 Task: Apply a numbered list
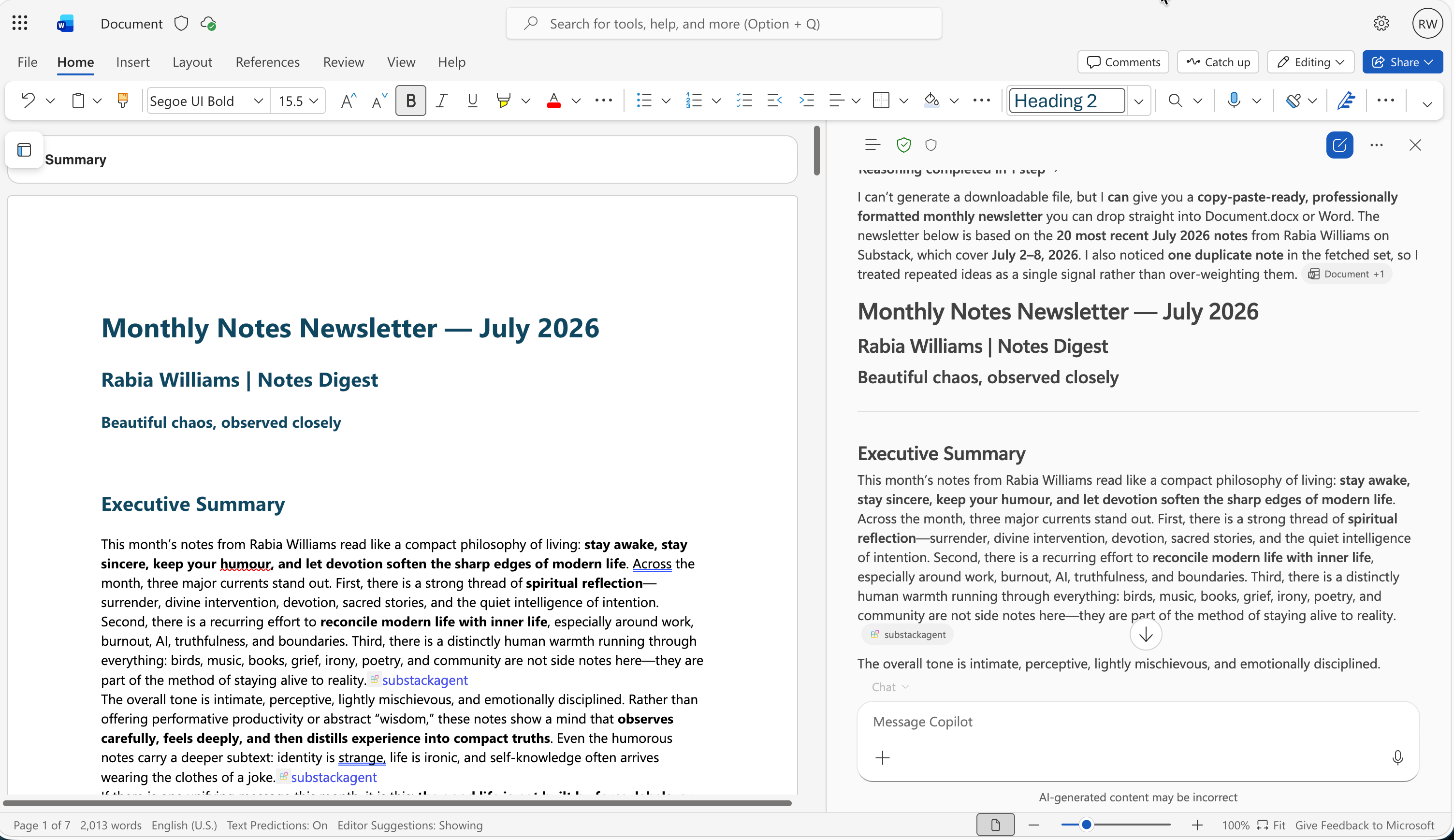click(x=694, y=101)
